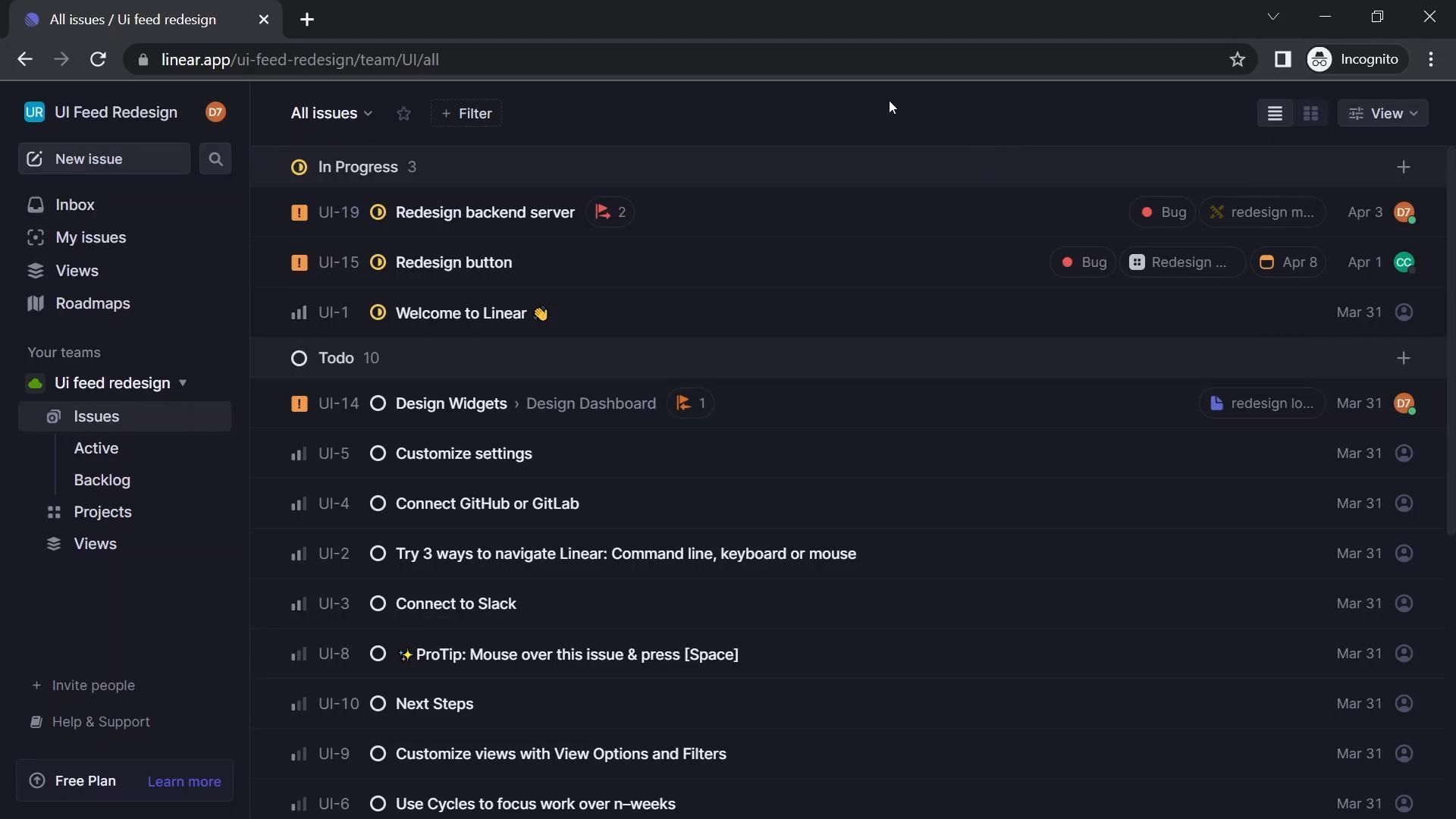Favorite the All issues view with star
Viewport: 1456px width, 819px height.
[x=403, y=114]
